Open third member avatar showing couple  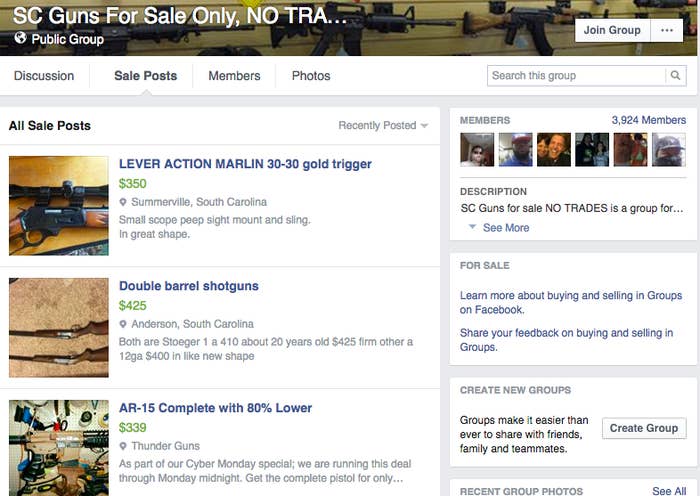(x=554, y=150)
